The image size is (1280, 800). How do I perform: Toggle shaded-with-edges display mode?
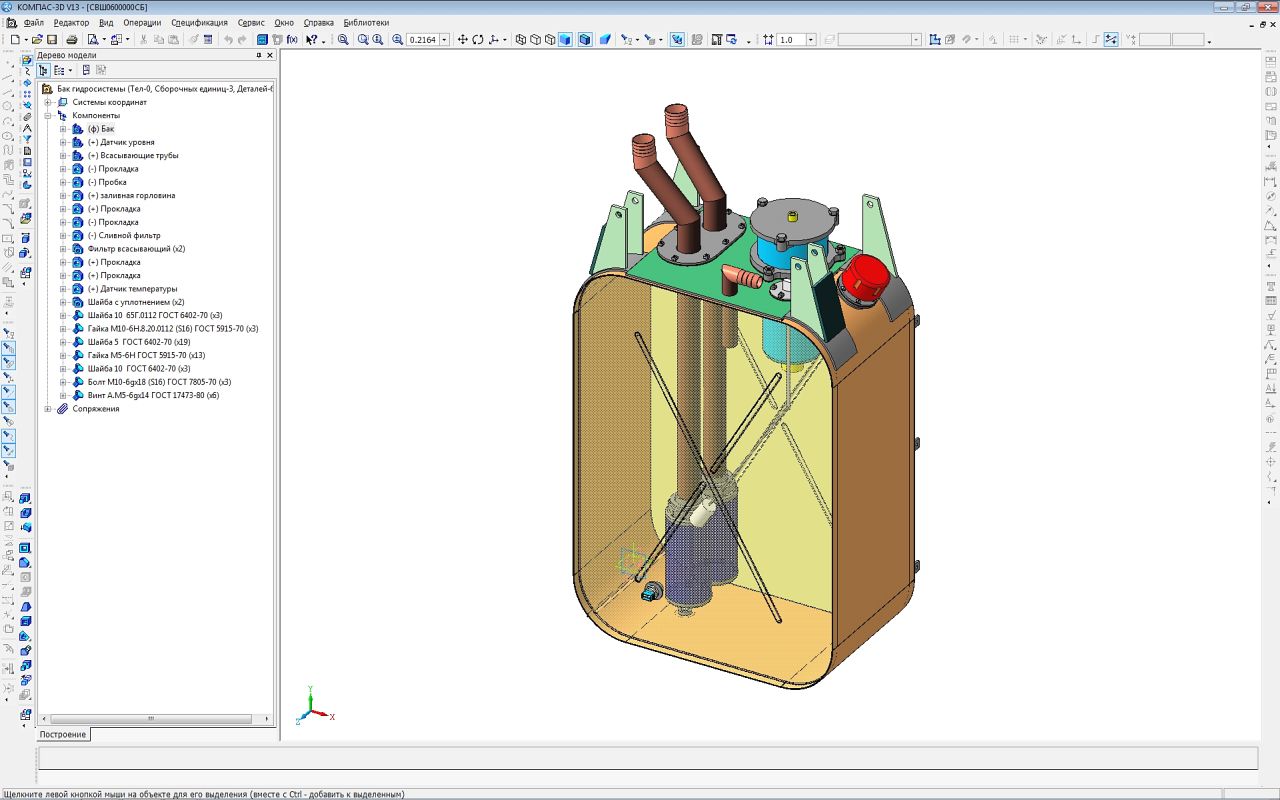(x=585, y=40)
